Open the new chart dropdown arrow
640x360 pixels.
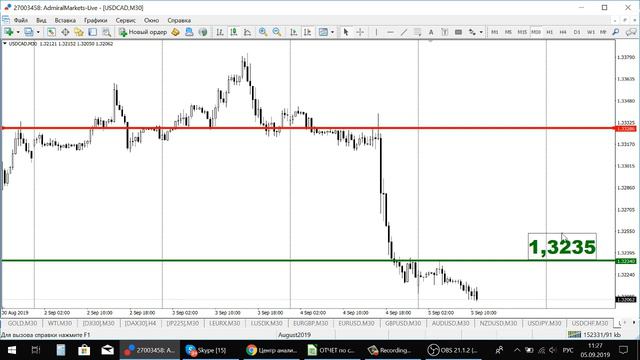(18, 32)
